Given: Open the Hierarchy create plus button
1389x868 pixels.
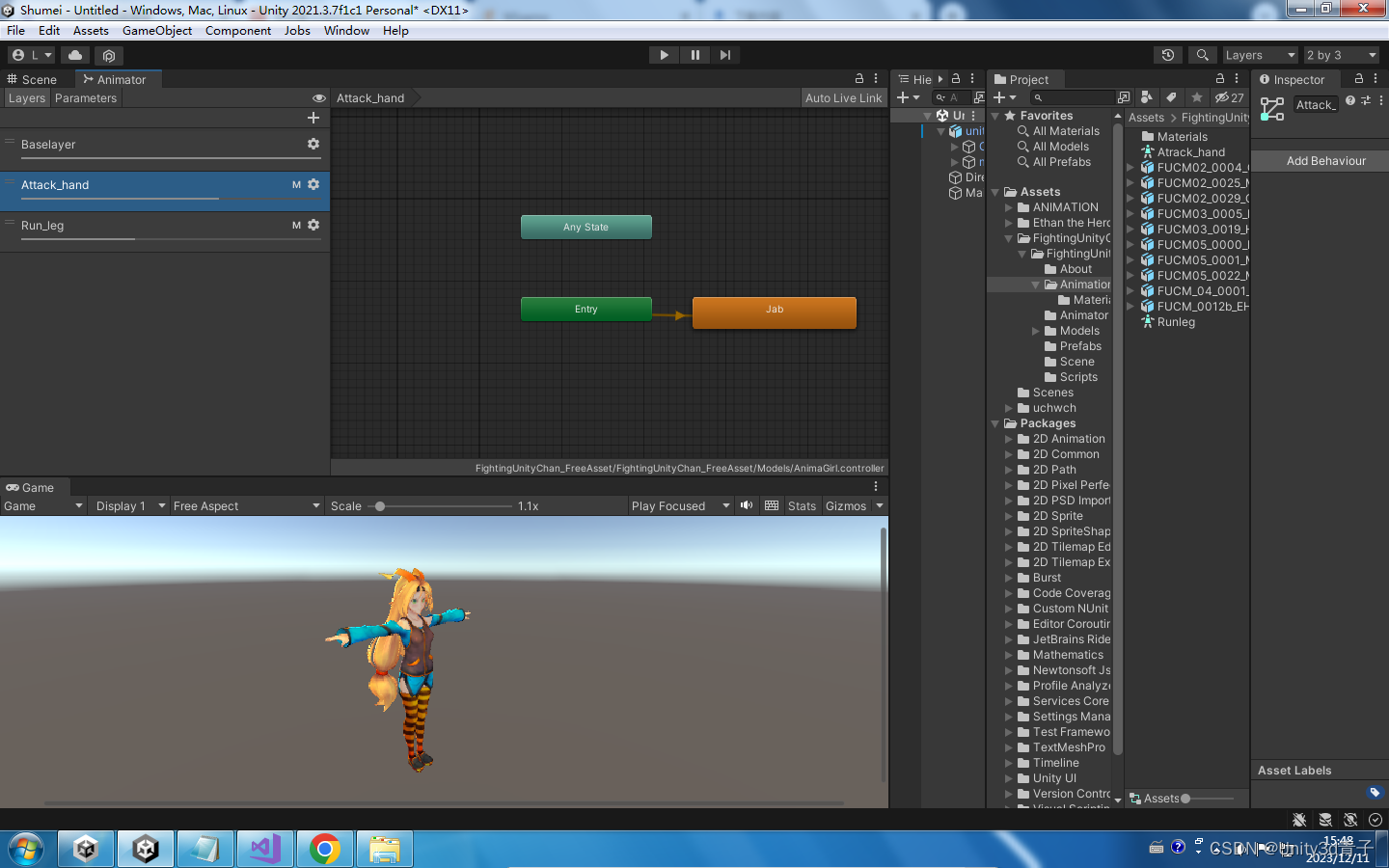Looking at the screenshot, I should (908, 97).
